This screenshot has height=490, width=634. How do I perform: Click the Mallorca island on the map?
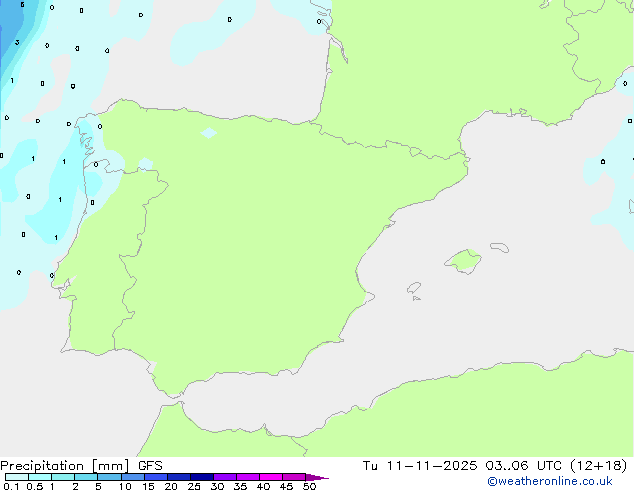point(463,262)
